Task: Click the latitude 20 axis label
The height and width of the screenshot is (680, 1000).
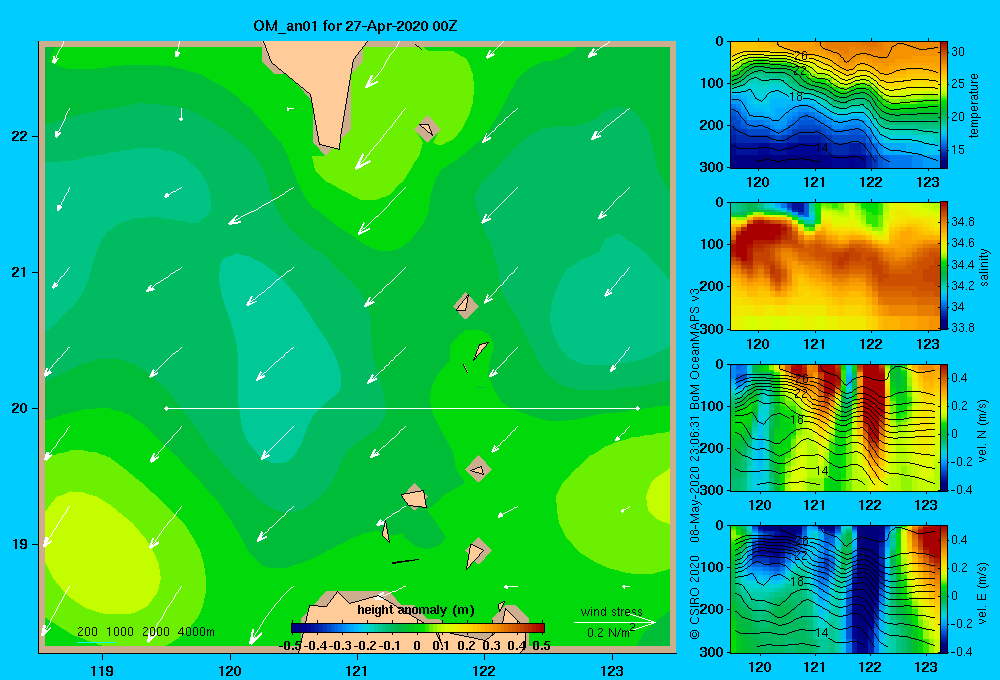Action: click(20, 408)
